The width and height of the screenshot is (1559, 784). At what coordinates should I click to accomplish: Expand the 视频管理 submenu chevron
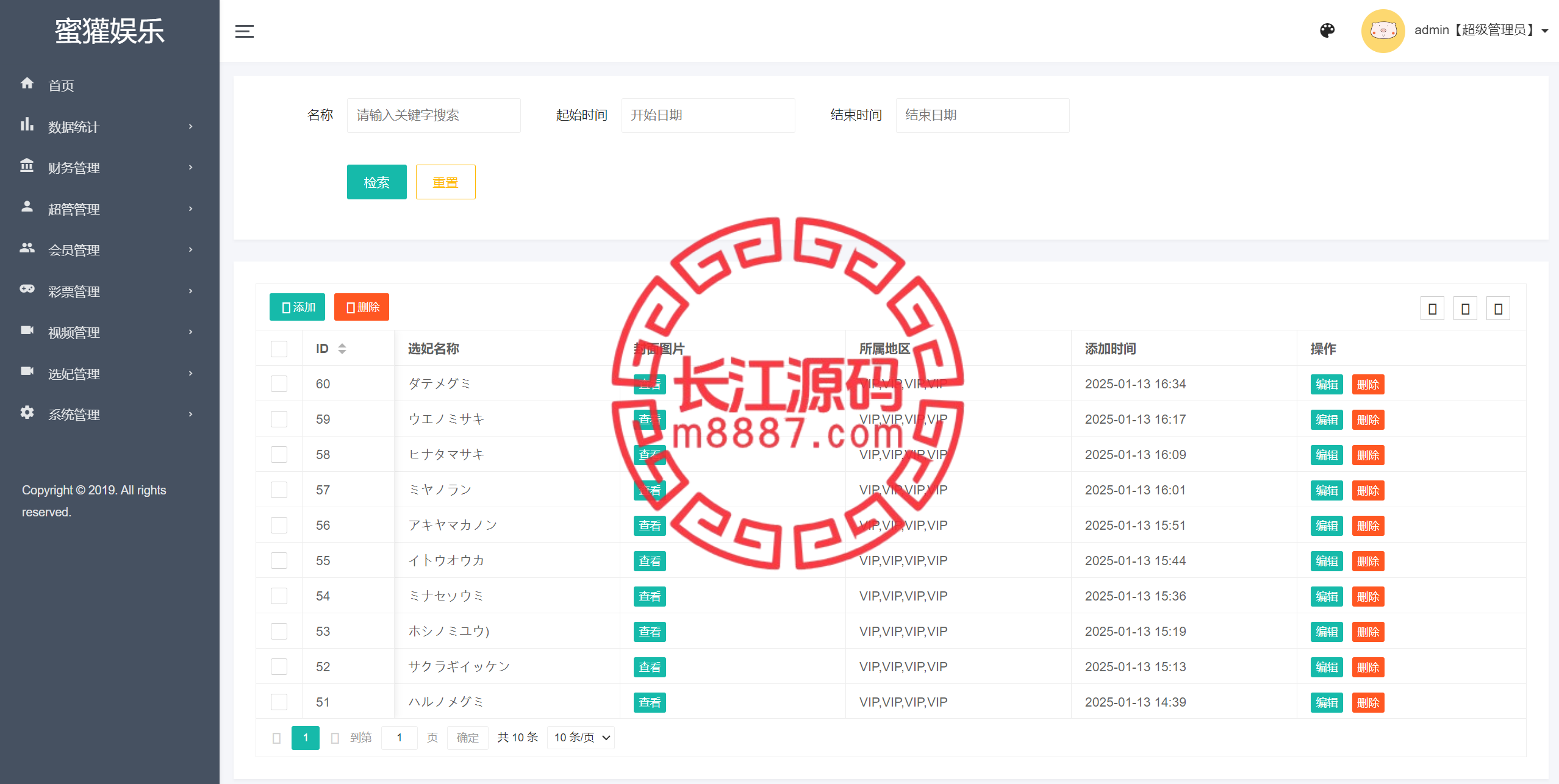coord(190,332)
